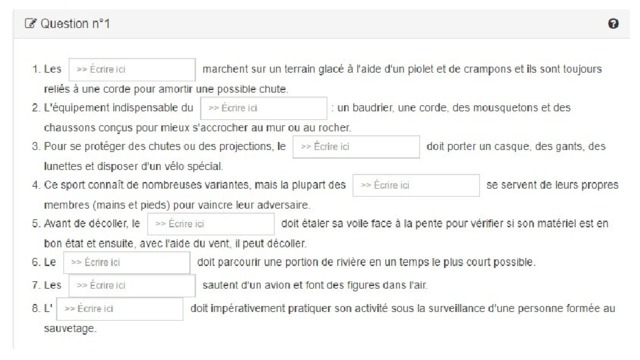Focus the blank after "la plupart des"

(416, 185)
